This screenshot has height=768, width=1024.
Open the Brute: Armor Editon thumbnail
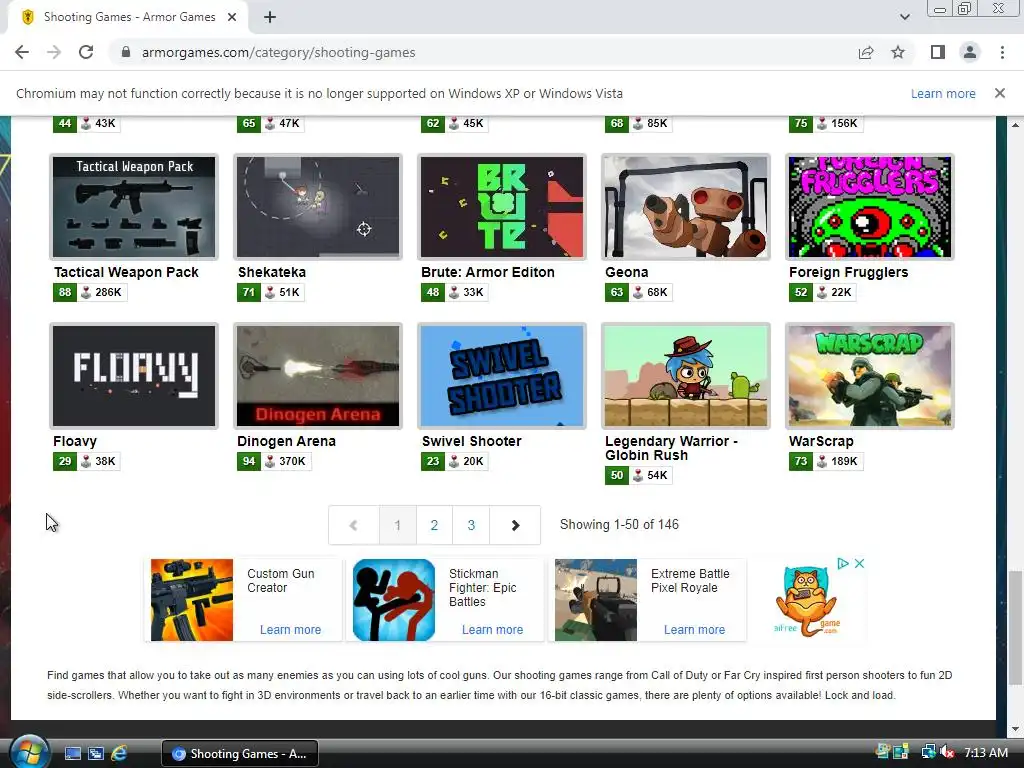click(x=502, y=207)
